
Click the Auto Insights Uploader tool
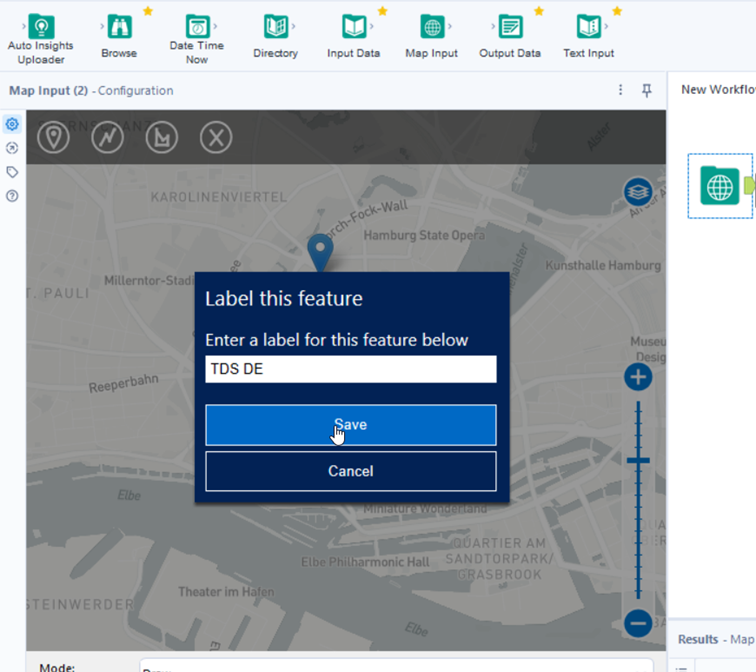tap(41, 27)
